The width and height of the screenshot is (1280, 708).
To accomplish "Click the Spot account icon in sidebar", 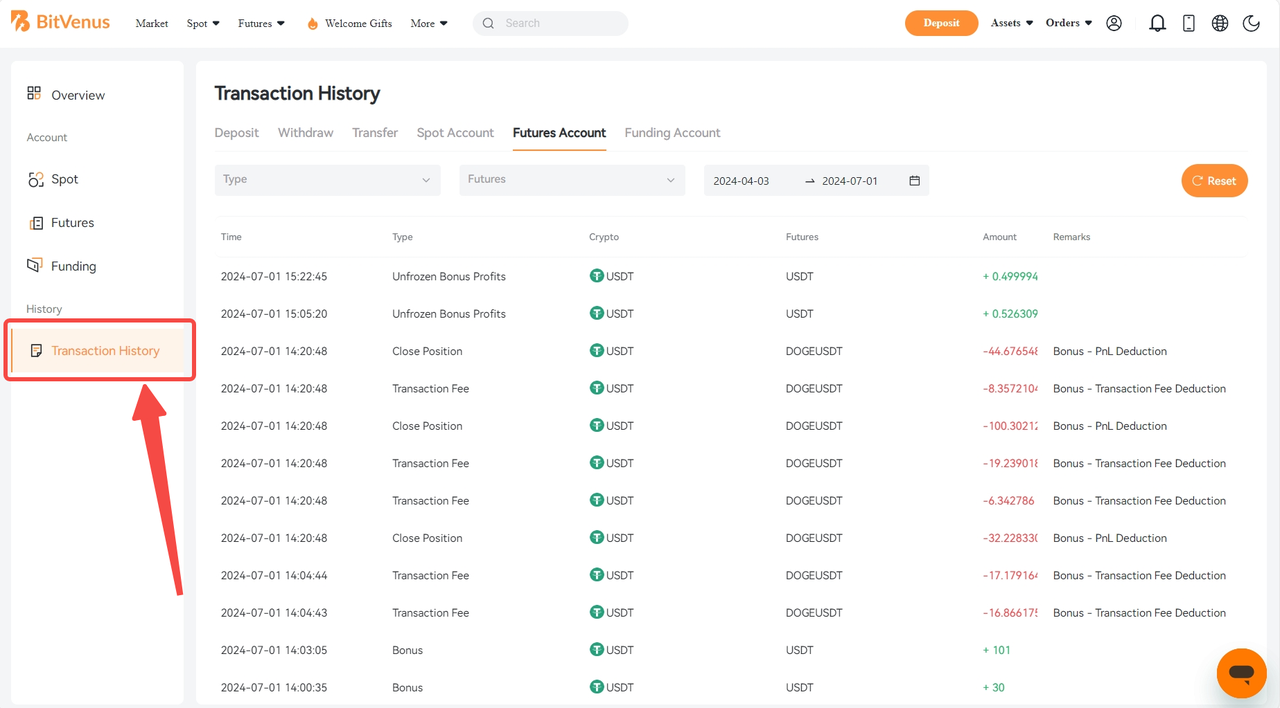I will pos(35,179).
